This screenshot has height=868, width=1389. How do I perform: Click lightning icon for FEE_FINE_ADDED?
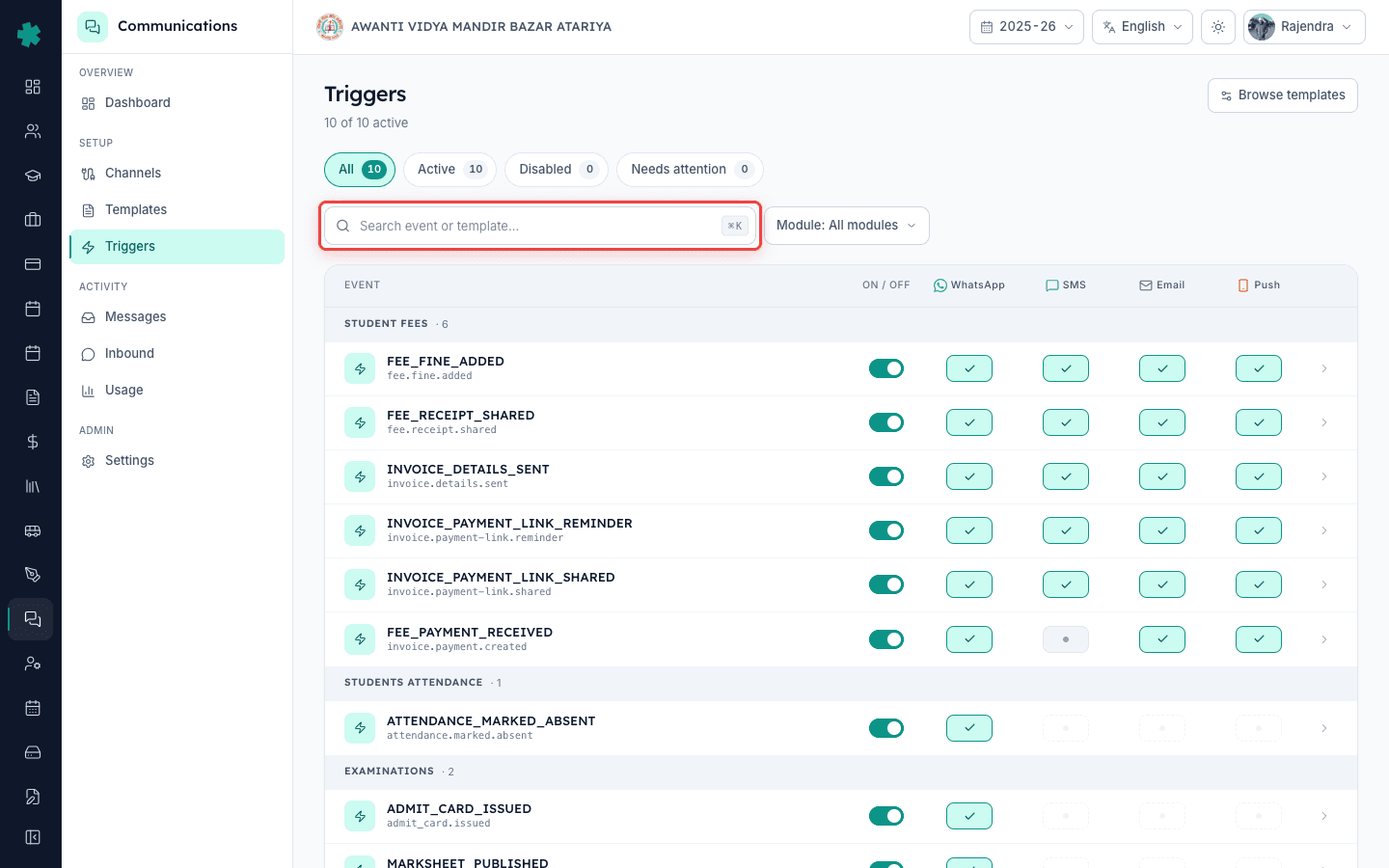click(360, 368)
